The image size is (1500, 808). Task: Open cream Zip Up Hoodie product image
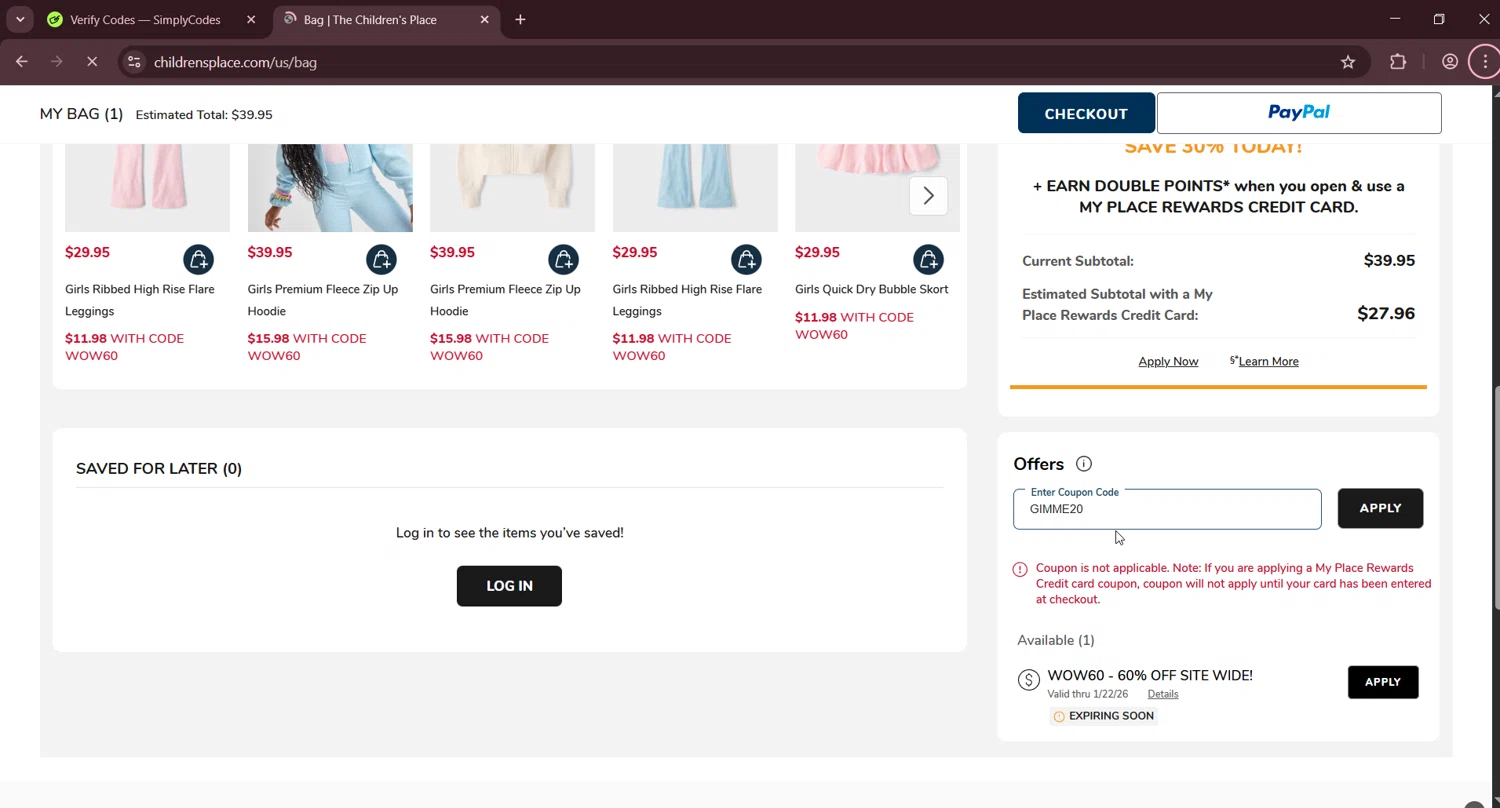(x=512, y=188)
